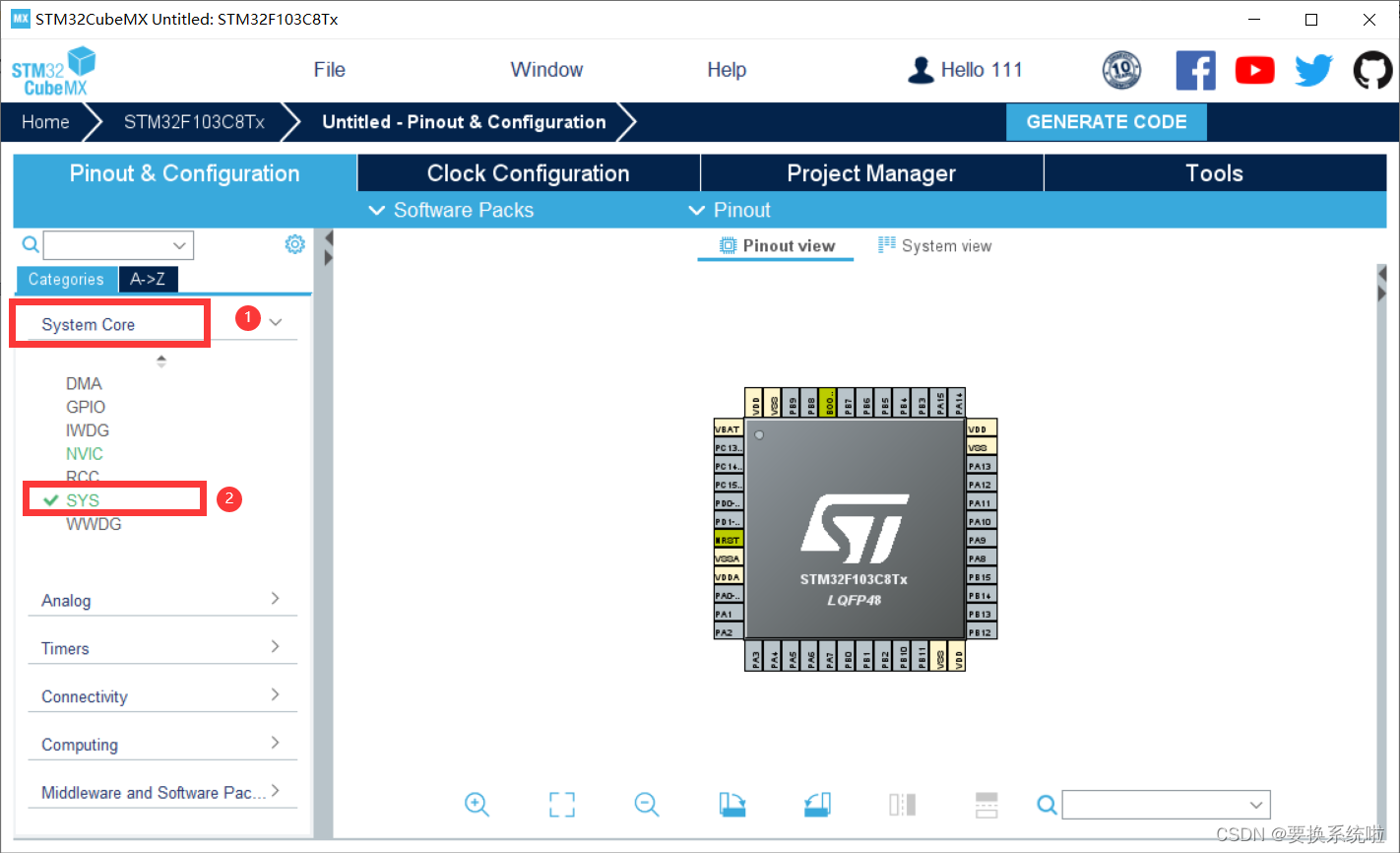Open GPIO in System Core
Image resolution: width=1400 pixels, height=853 pixels.
point(86,407)
